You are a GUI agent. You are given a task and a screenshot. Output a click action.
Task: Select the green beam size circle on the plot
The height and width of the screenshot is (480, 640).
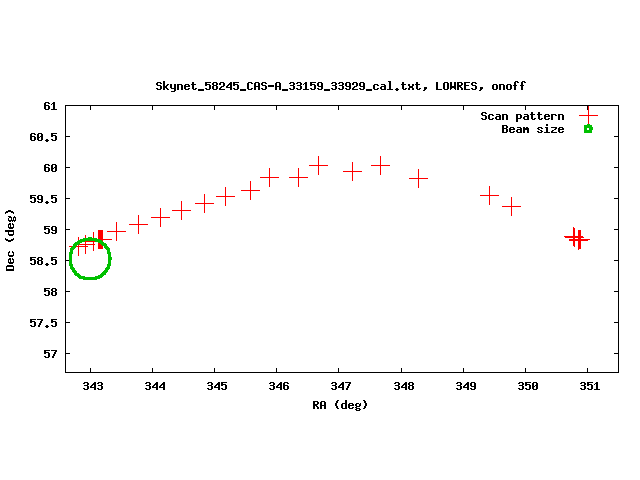click(90, 258)
